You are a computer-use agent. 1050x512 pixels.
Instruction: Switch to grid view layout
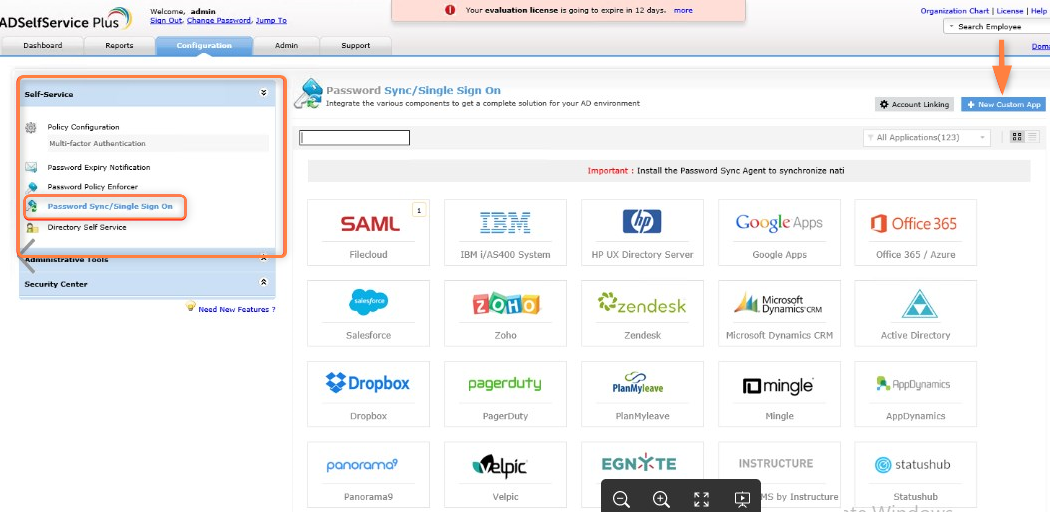[x=1017, y=137]
